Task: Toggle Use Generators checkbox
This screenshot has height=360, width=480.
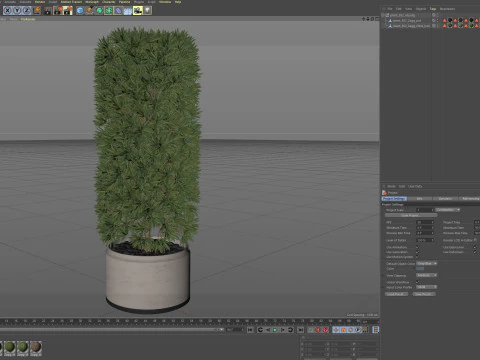Action: [417, 252]
